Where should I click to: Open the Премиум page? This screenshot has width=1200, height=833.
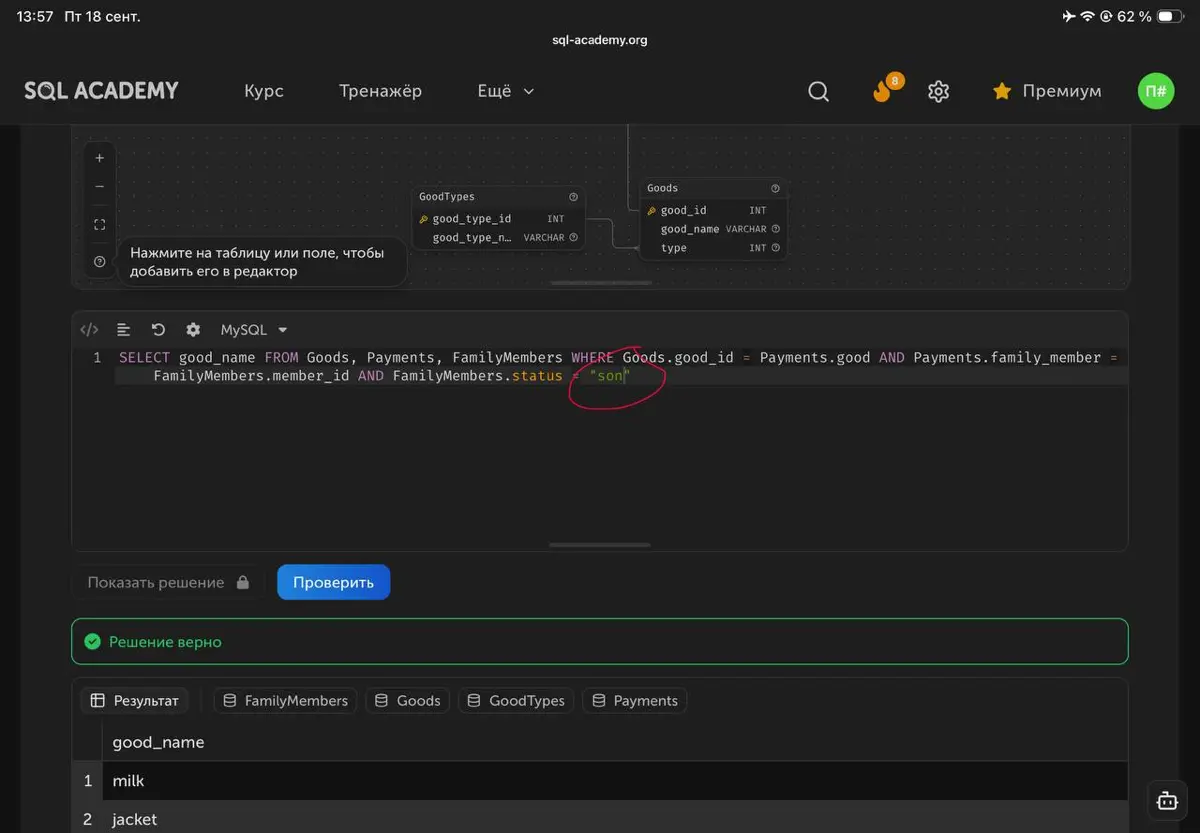point(1046,91)
